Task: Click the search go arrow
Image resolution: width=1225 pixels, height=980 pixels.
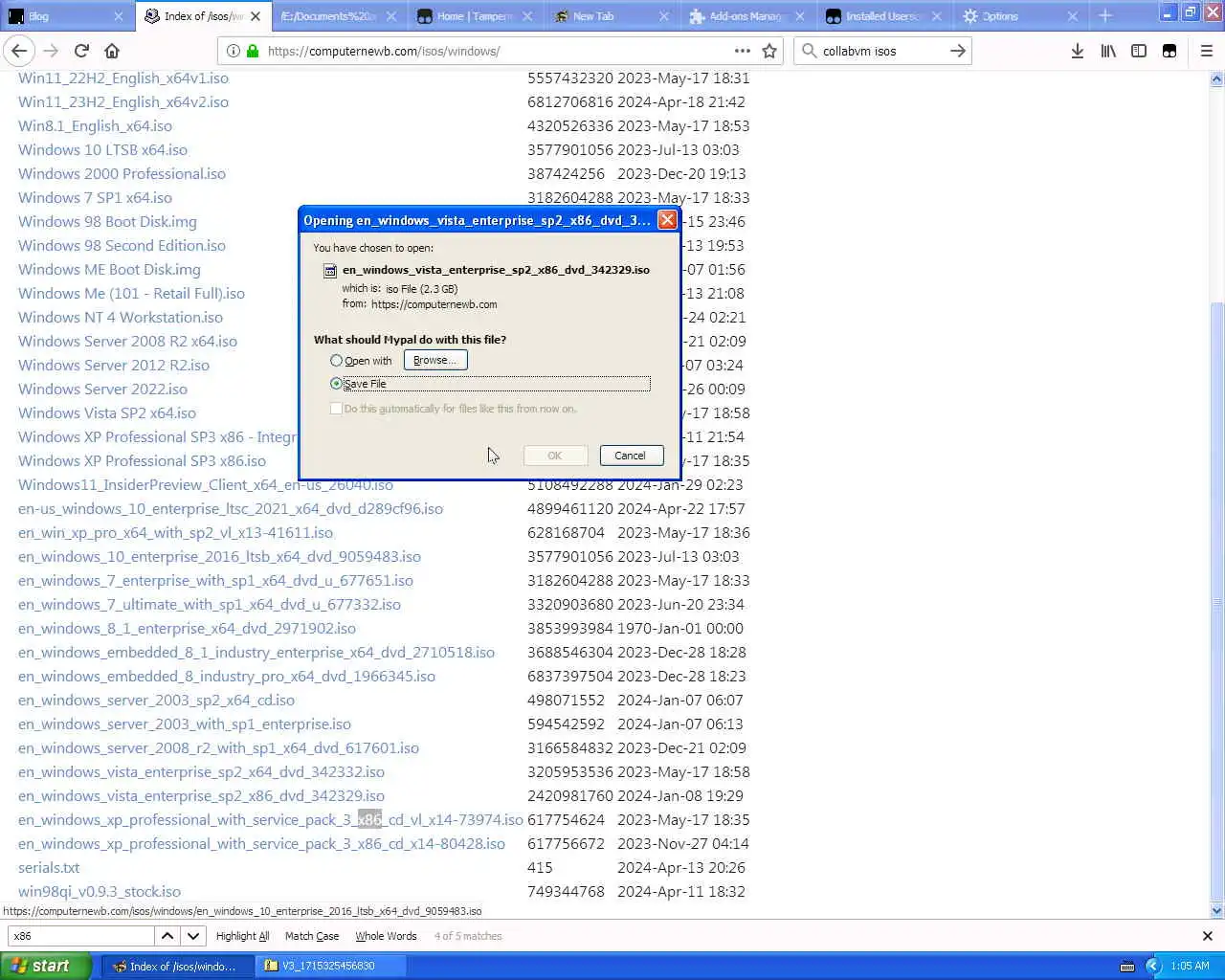Action: click(957, 51)
